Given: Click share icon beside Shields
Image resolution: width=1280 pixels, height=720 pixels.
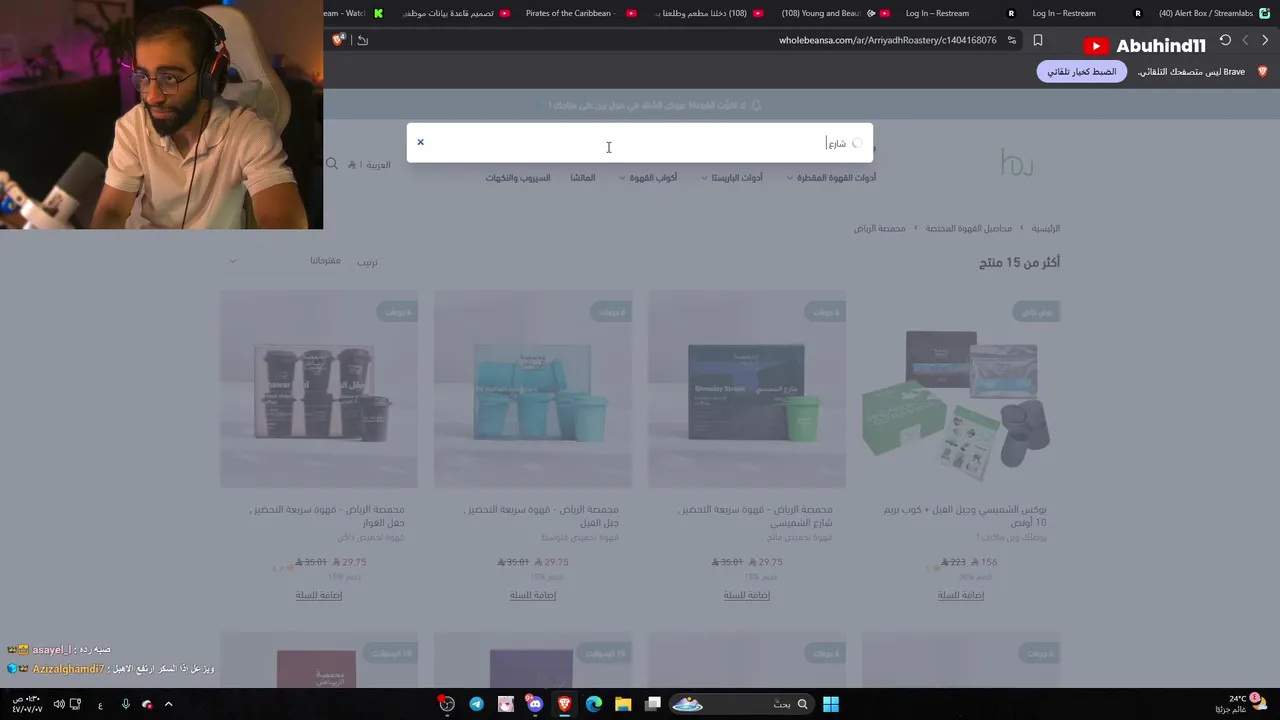Looking at the screenshot, I should pyautogui.click(x=362, y=40).
